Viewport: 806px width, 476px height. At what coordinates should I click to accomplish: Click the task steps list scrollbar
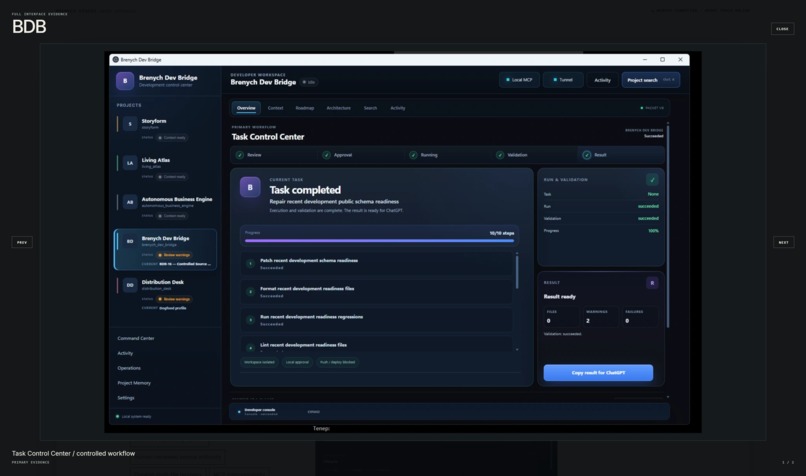(517, 272)
